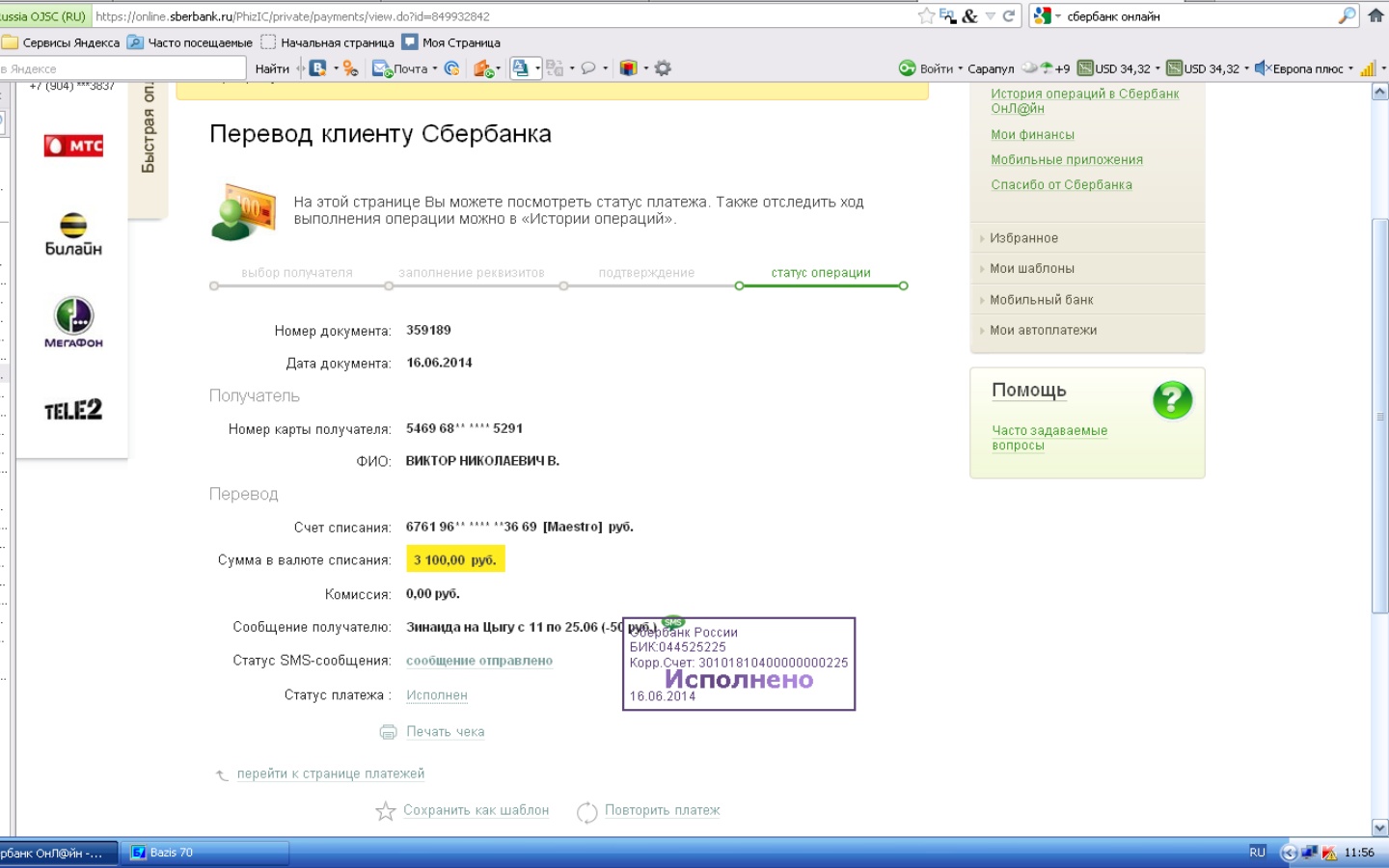The image size is (1389, 868).
Task: Click the Mail.ru agent toolbar icon
Action: (451, 68)
